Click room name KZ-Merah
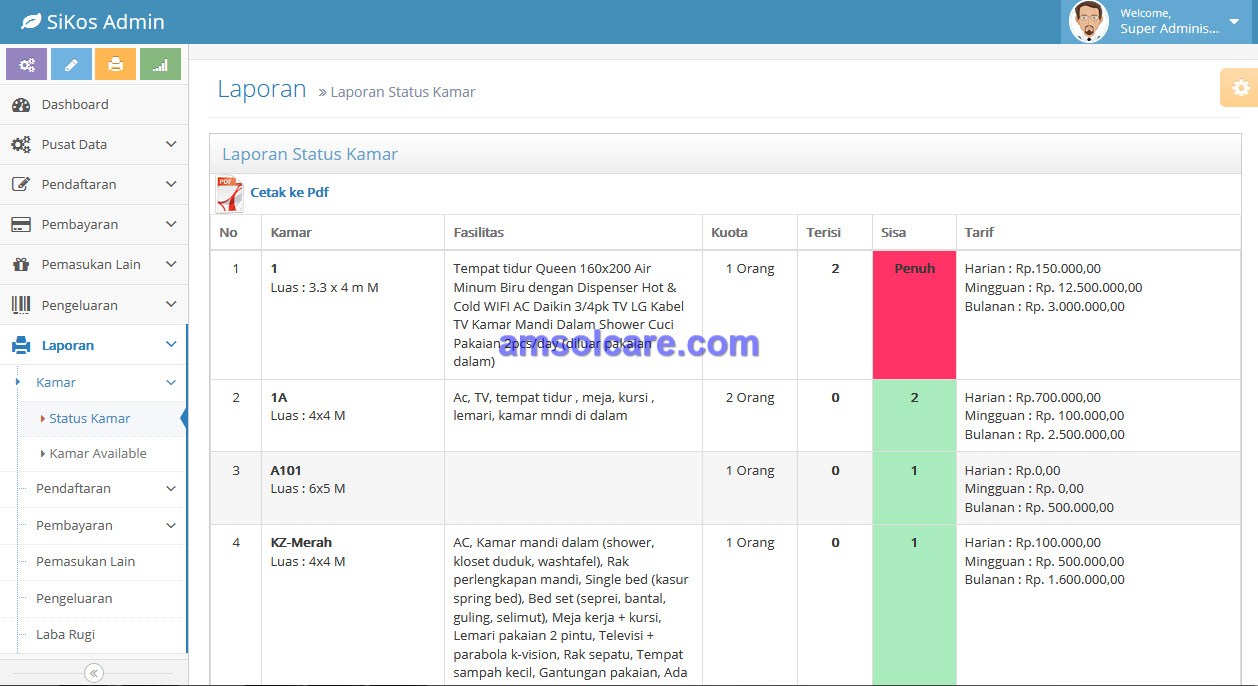The height and width of the screenshot is (686, 1258). (x=301, y=542)
